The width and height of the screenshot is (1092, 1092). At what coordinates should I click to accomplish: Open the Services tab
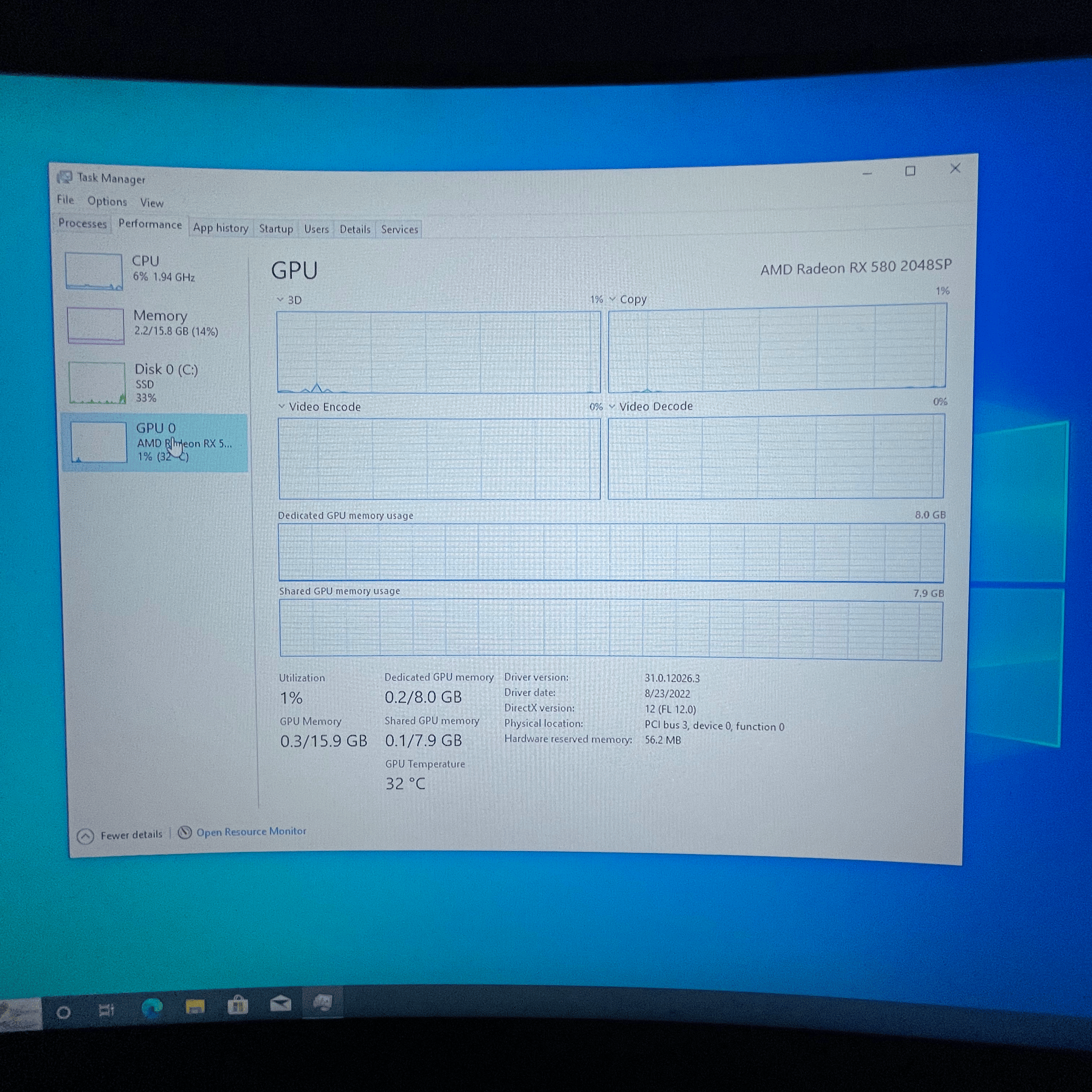[399, 229]
